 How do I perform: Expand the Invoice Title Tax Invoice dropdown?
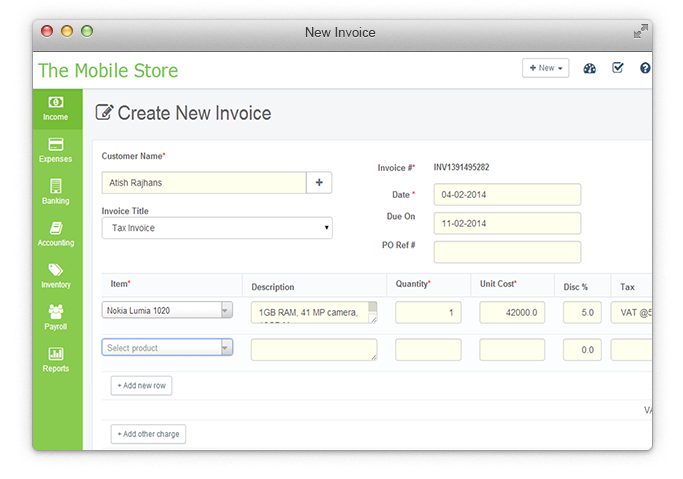point(217,228)
